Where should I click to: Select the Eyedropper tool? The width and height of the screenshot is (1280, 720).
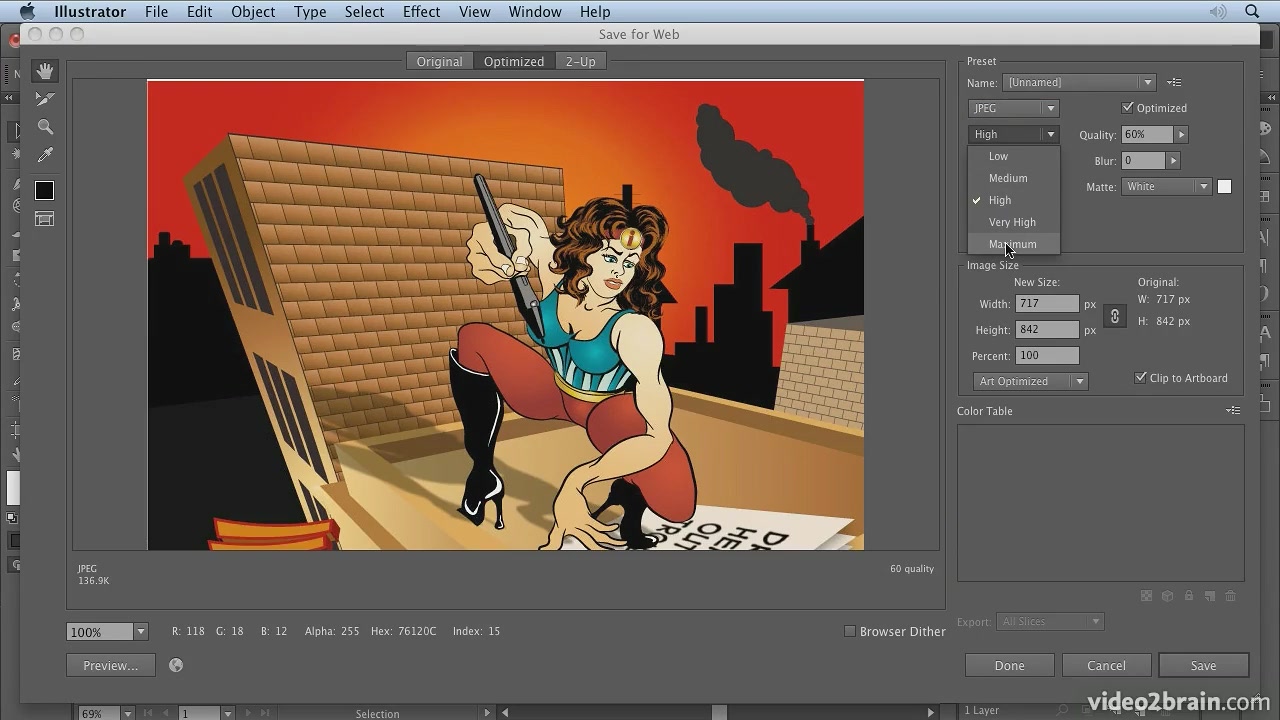click(x=44, y=155)
